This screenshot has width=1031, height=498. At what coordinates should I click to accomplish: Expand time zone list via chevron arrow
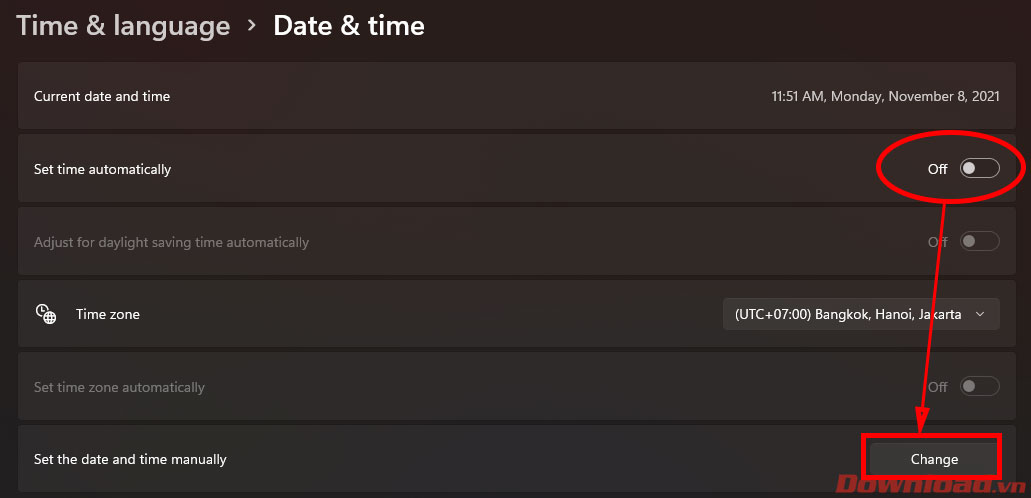tap(980, 314)
